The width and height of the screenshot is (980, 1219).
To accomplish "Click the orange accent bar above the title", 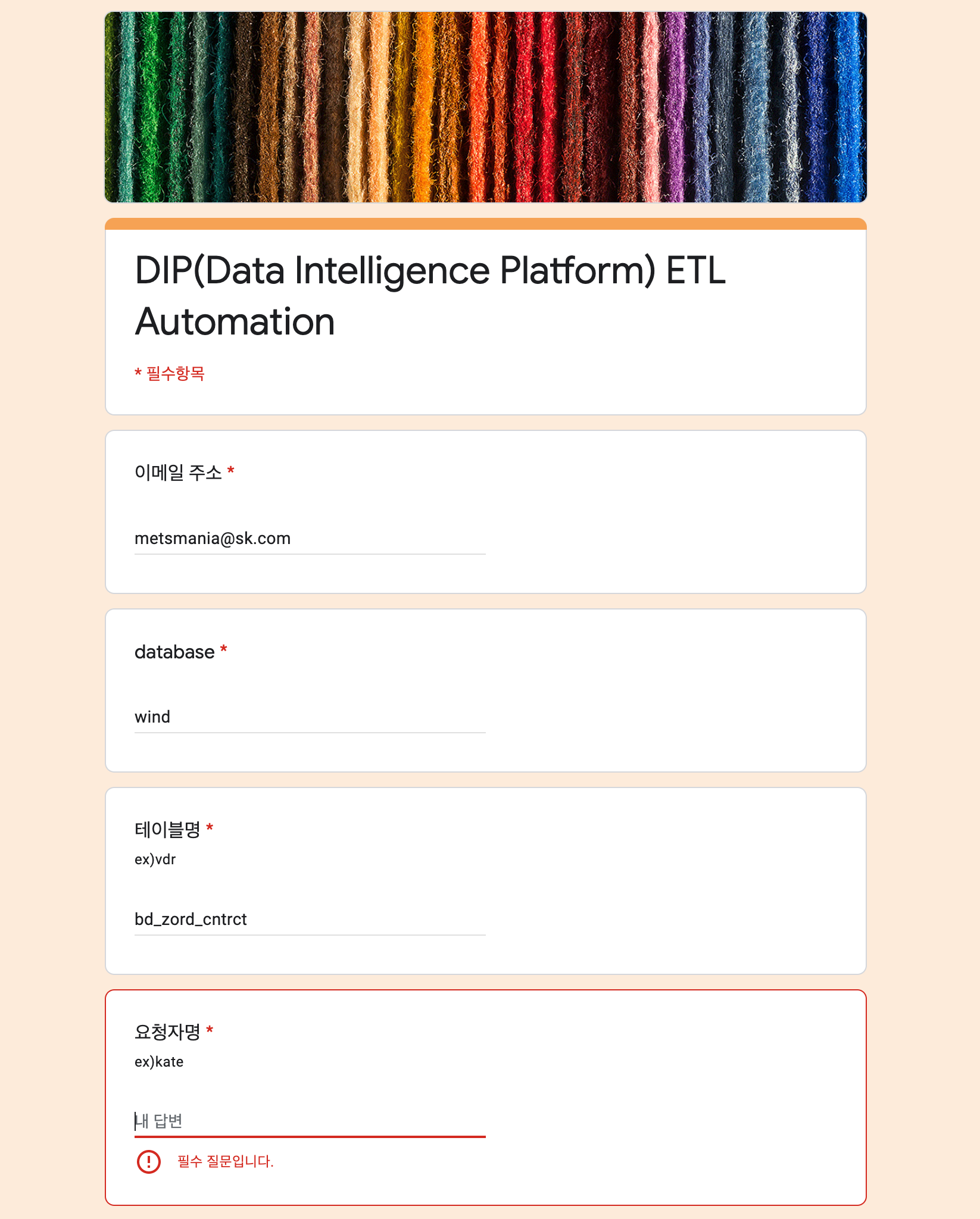I will pyautogui.click(x=485, y=224).
